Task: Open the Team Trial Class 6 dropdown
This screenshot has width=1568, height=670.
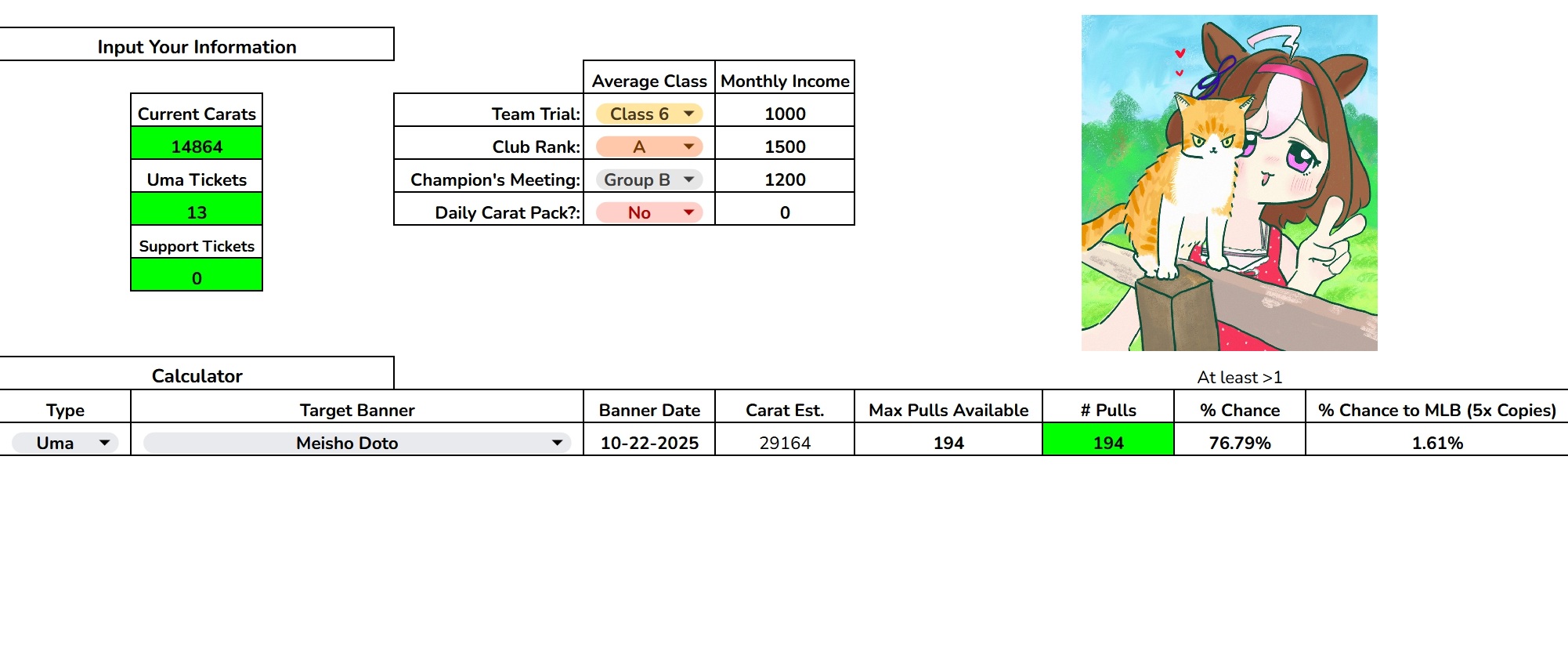Action: coord(649,114)
